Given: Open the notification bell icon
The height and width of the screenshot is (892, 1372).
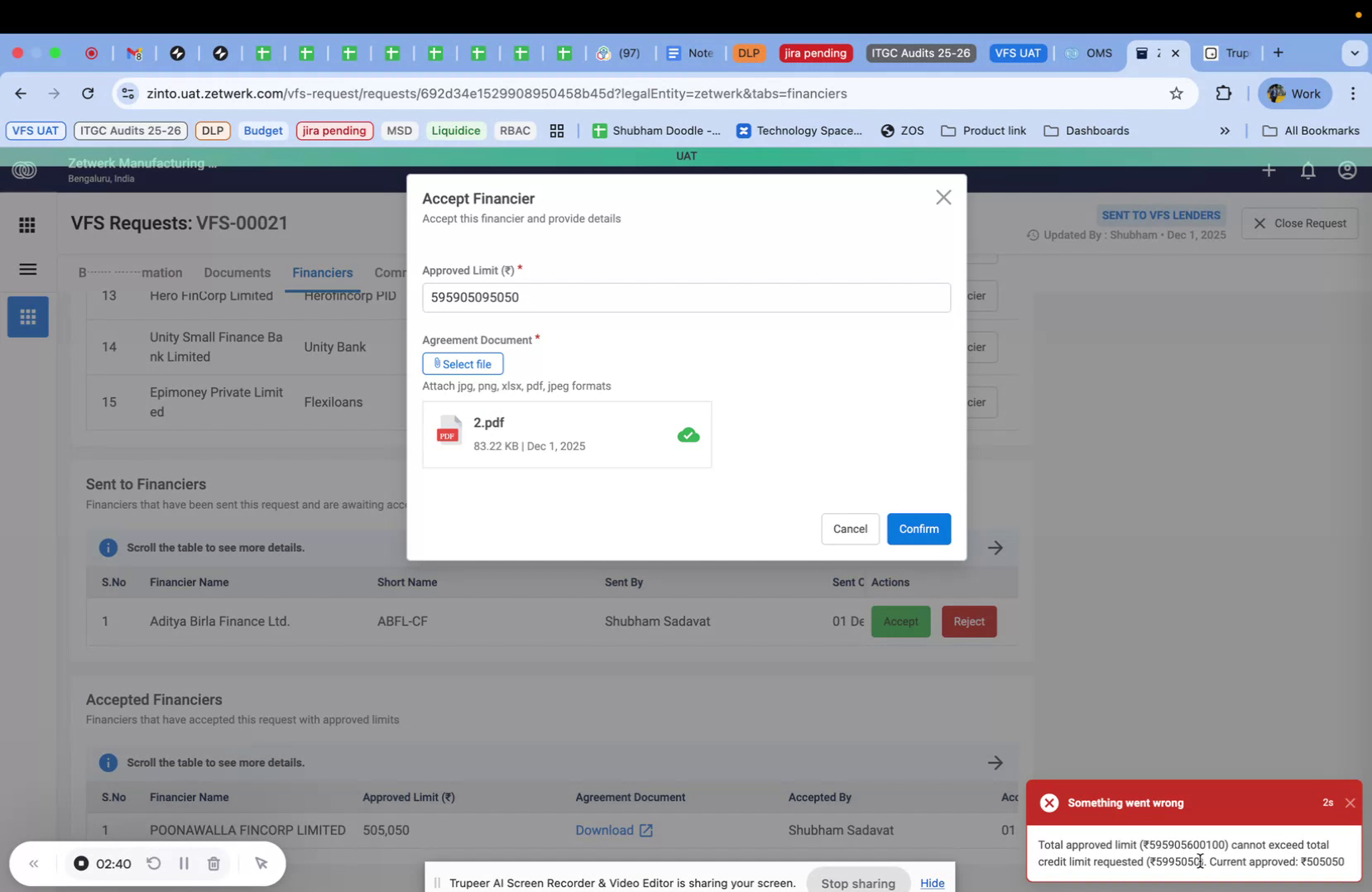Looking at the screenshot, I should [1307, 170].
